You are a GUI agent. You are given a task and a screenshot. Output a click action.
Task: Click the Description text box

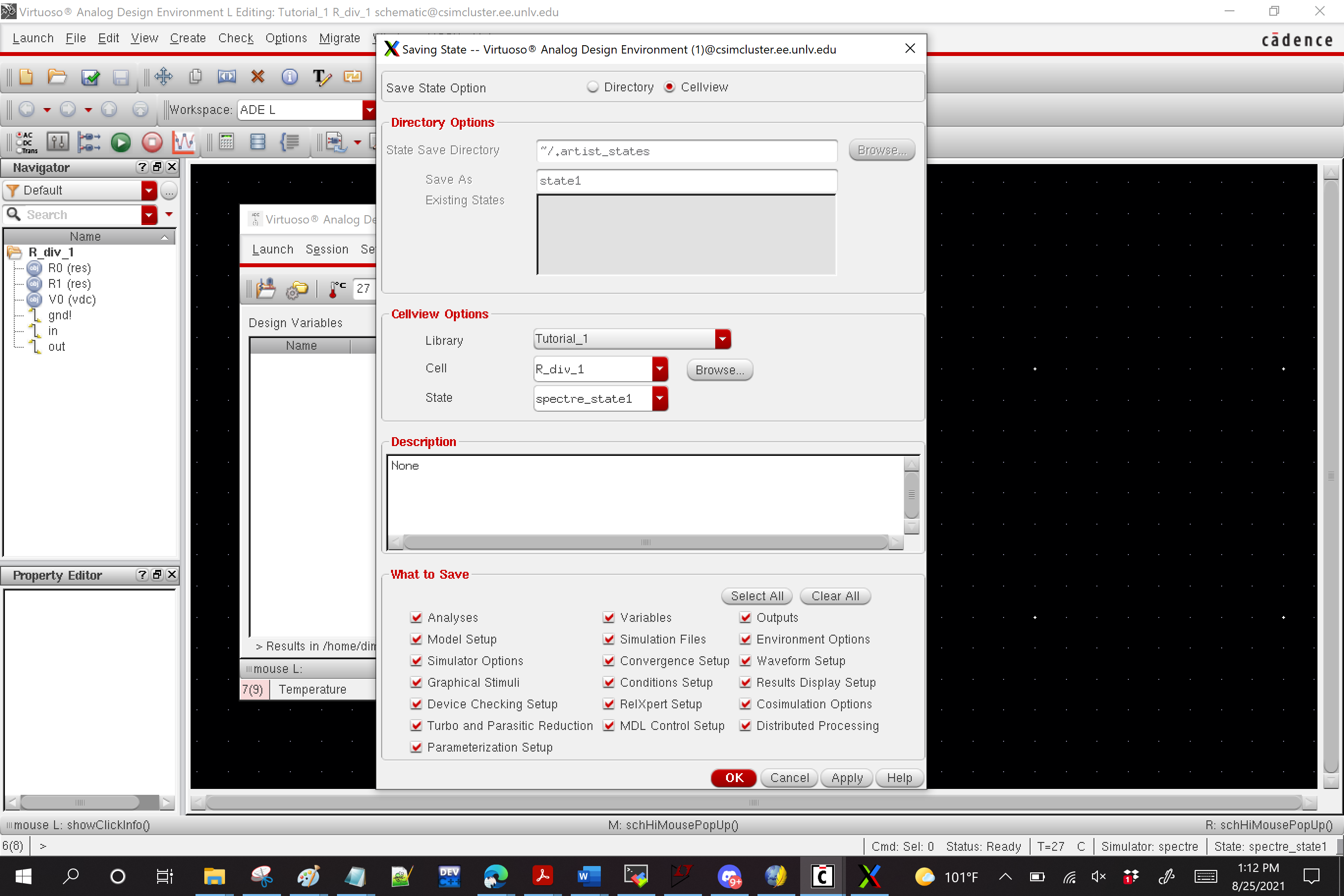pos(644,494)
